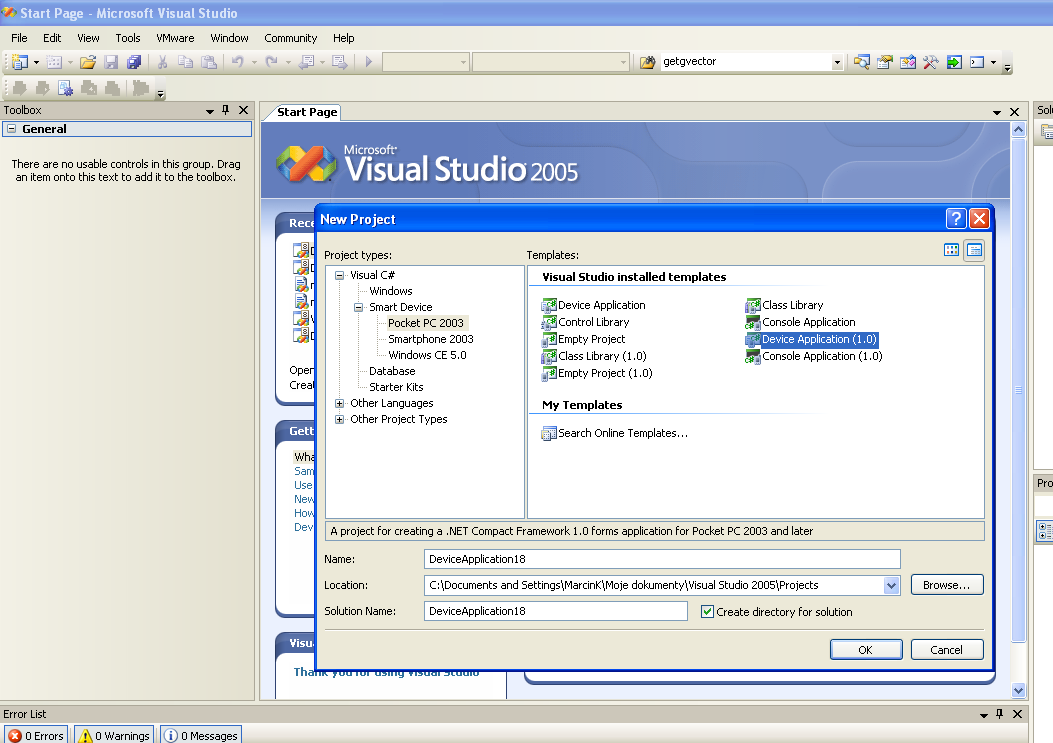This screenshot has width=1053, height=743.
Task: Click the Start Page scrollbar up arrow
Action: 1018,130
